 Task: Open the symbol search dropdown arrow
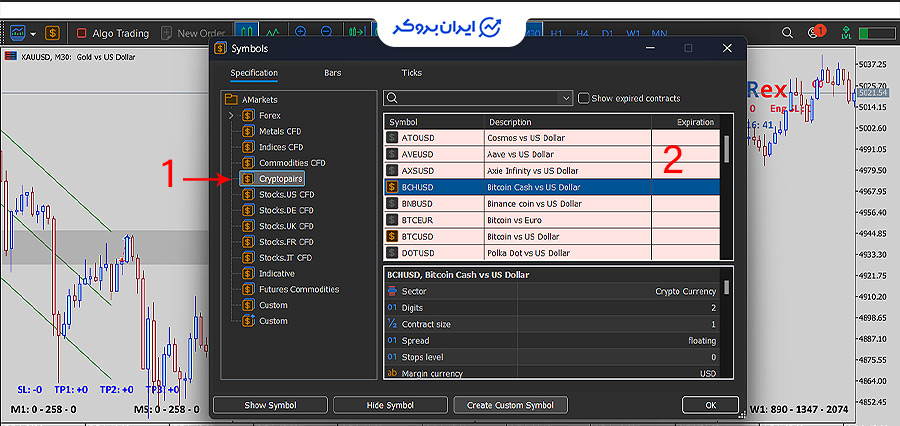(x=566, y=98)
